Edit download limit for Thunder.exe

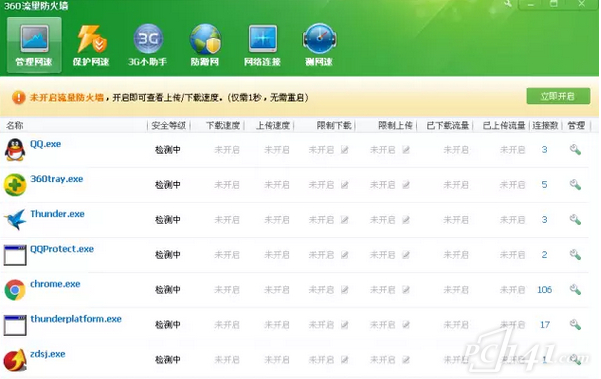(345, 220)
